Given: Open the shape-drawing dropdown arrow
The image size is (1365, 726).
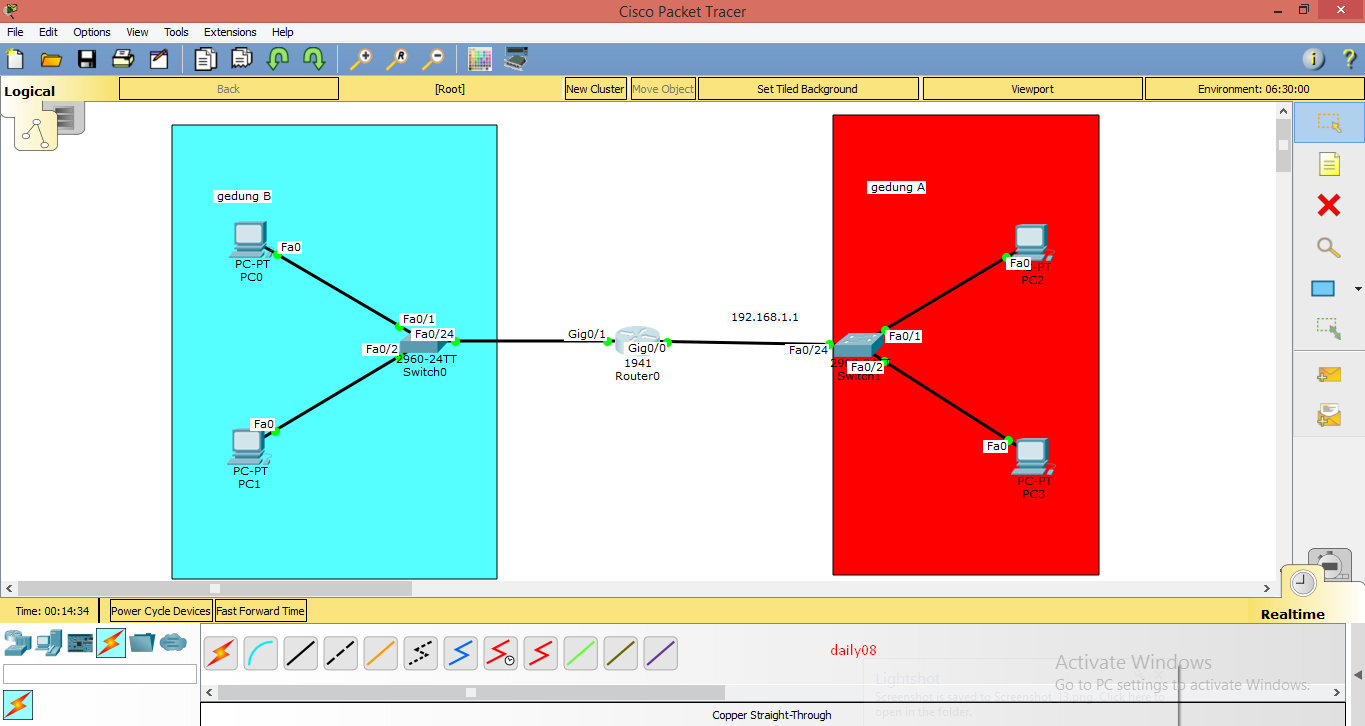Looking at the screenshot, I should pyautogui.click(x=1356, y=289).
